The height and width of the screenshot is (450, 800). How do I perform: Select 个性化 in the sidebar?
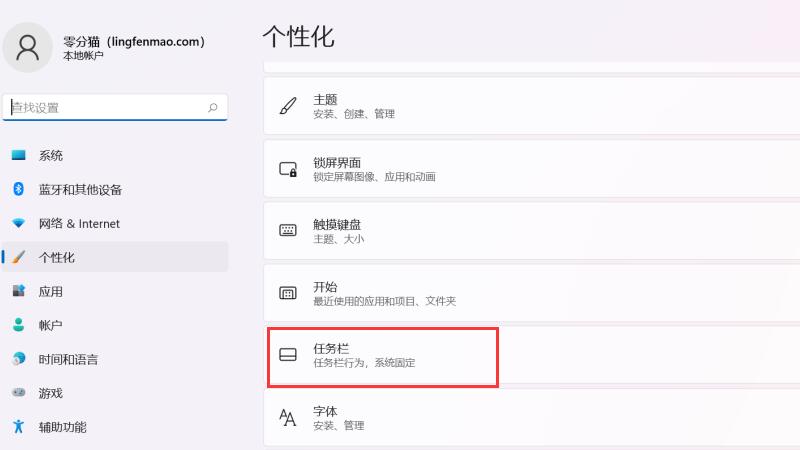[x=56, y=257]
